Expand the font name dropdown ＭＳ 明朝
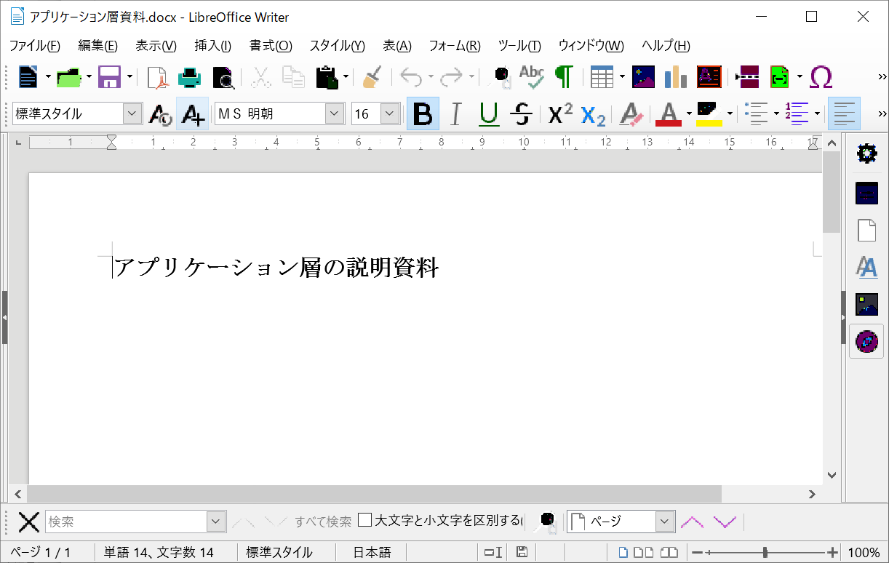Screen dimensions: 889x563 [335, 114]
